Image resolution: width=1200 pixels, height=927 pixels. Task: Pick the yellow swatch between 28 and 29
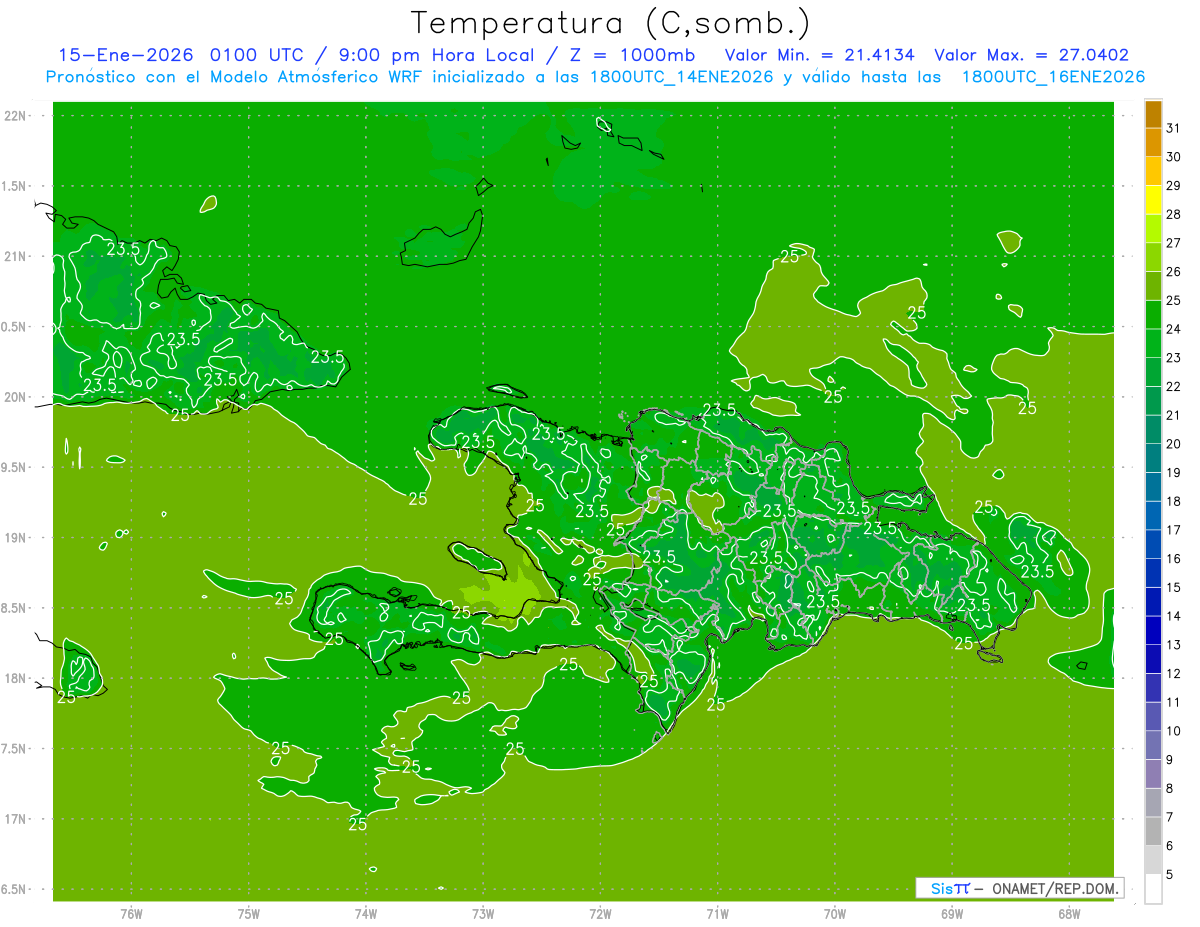point(1153,200)
